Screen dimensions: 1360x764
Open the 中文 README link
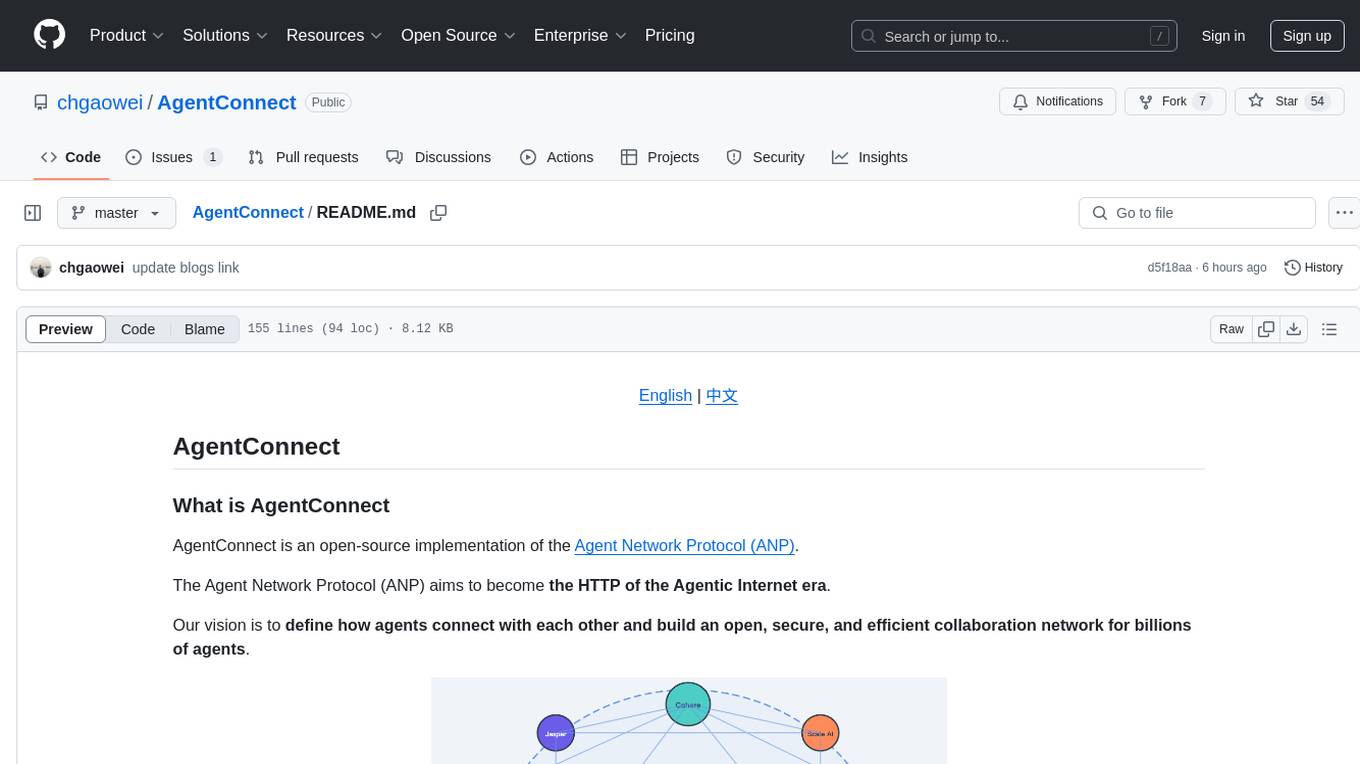[x=722, y=395]
